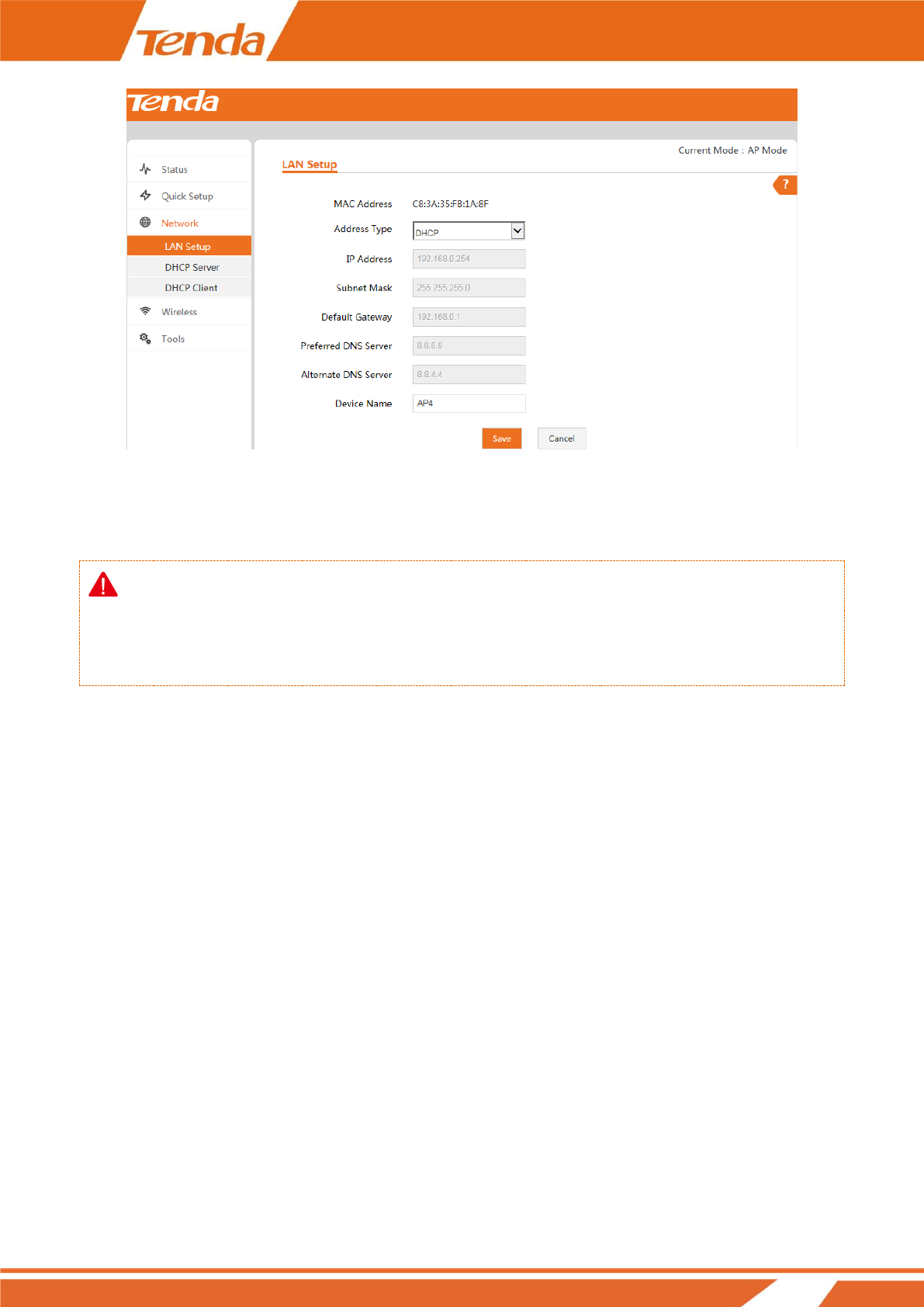Click the Default Gateway field
The height and width of the screenshot is (1307, 924).
tap(469, 317)
